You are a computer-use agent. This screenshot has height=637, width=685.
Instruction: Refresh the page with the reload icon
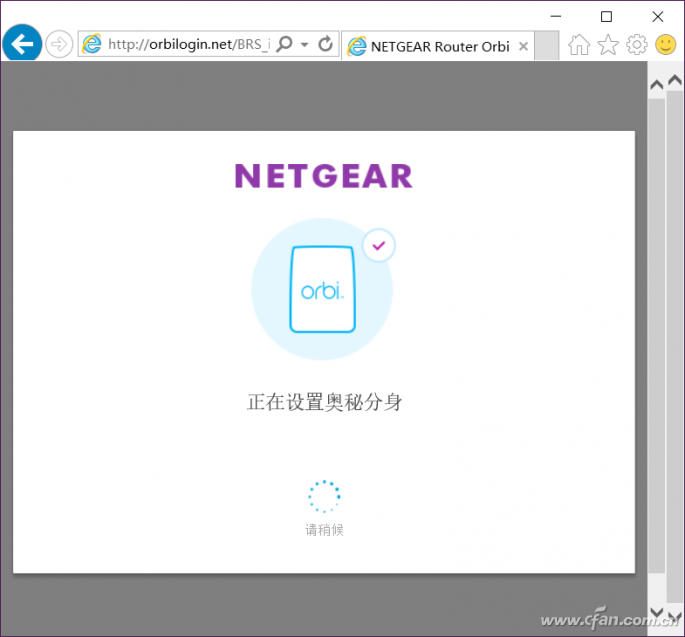click(x=325, y=44)
